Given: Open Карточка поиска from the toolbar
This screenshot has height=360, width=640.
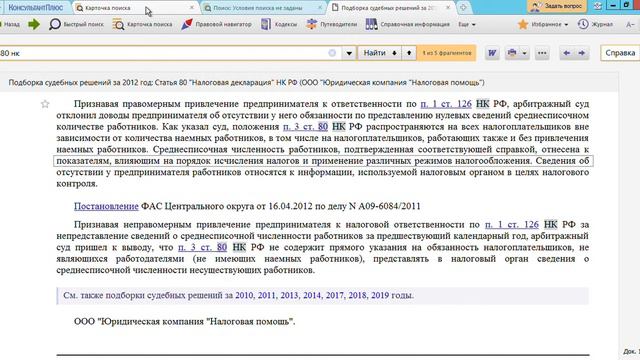Looking at the screenshot, I should click(x=142, y=24).
